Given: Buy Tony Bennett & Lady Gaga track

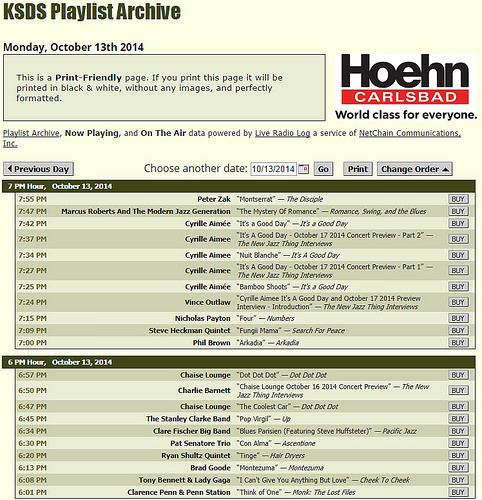Looking at the screenshot, I should 458,480.
